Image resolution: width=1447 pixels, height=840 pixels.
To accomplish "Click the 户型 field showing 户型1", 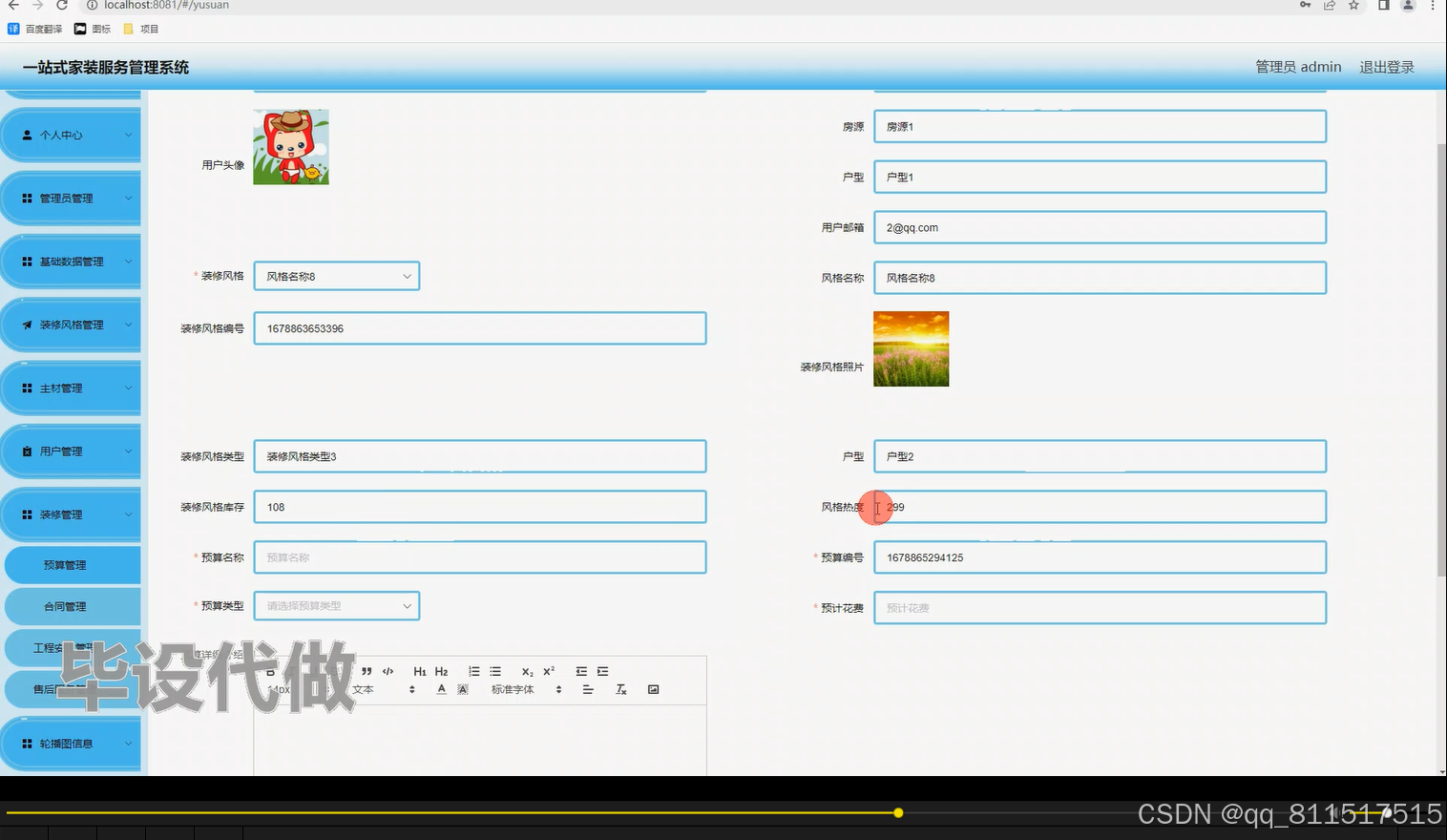I will point(1100,177).
